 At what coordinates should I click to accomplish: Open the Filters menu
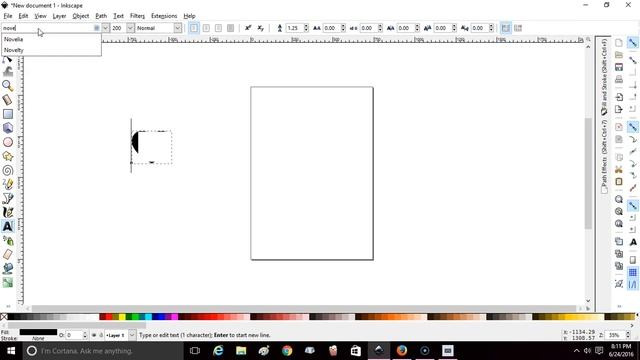[137, 16]
